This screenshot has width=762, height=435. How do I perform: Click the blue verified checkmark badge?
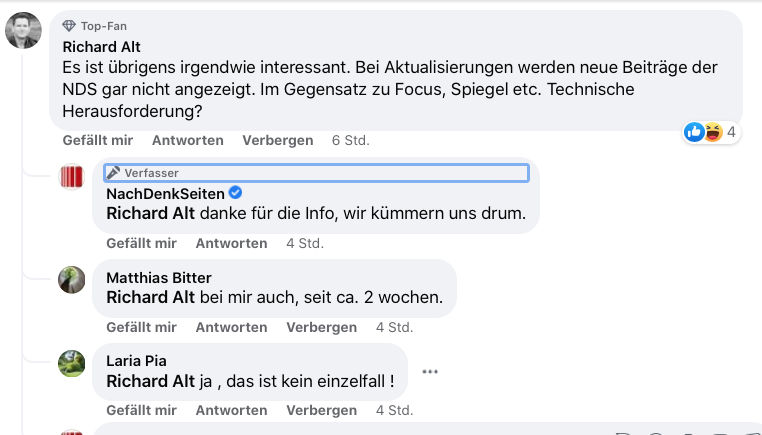[x=235, y=193]
